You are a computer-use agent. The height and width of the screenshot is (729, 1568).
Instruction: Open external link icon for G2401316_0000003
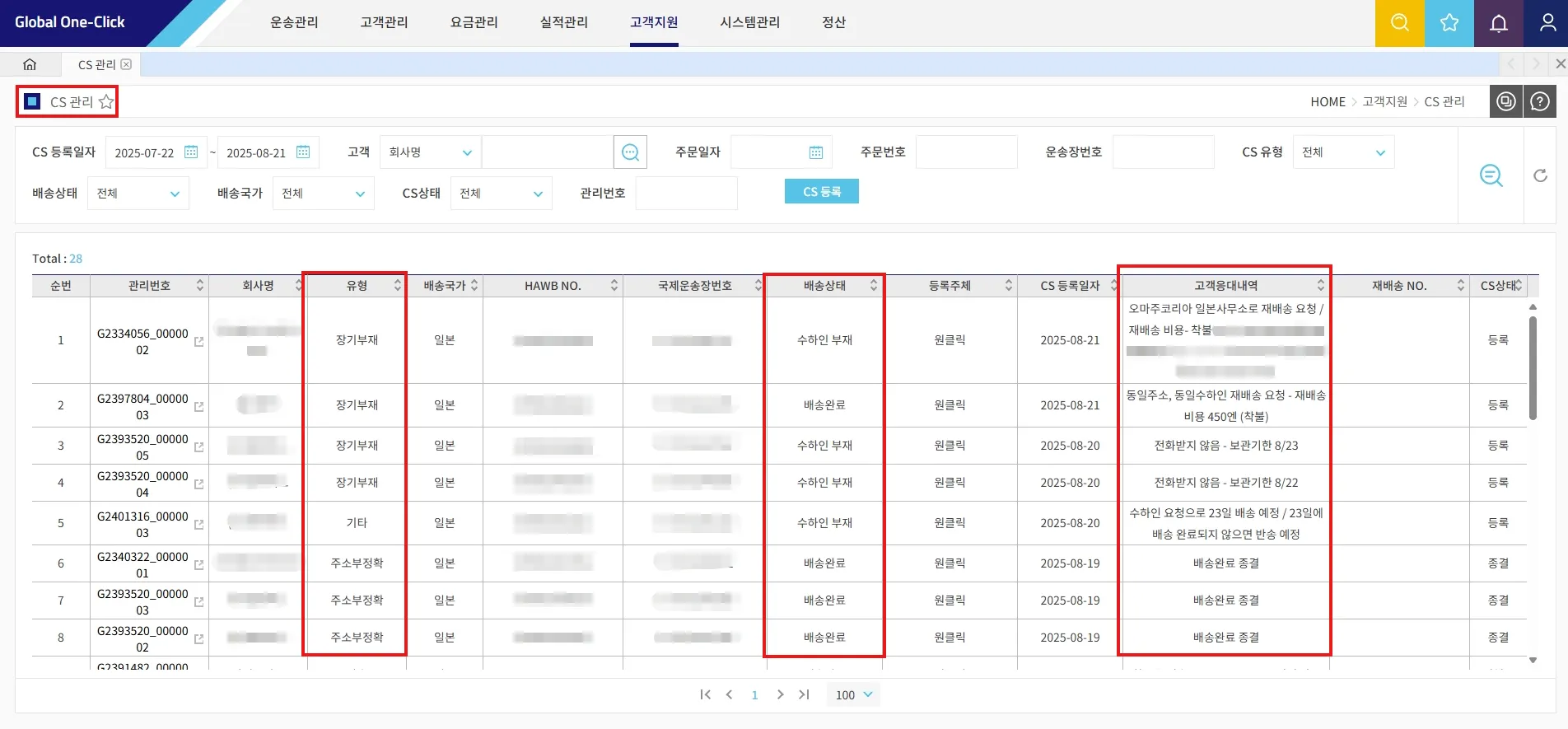[198, 525]
